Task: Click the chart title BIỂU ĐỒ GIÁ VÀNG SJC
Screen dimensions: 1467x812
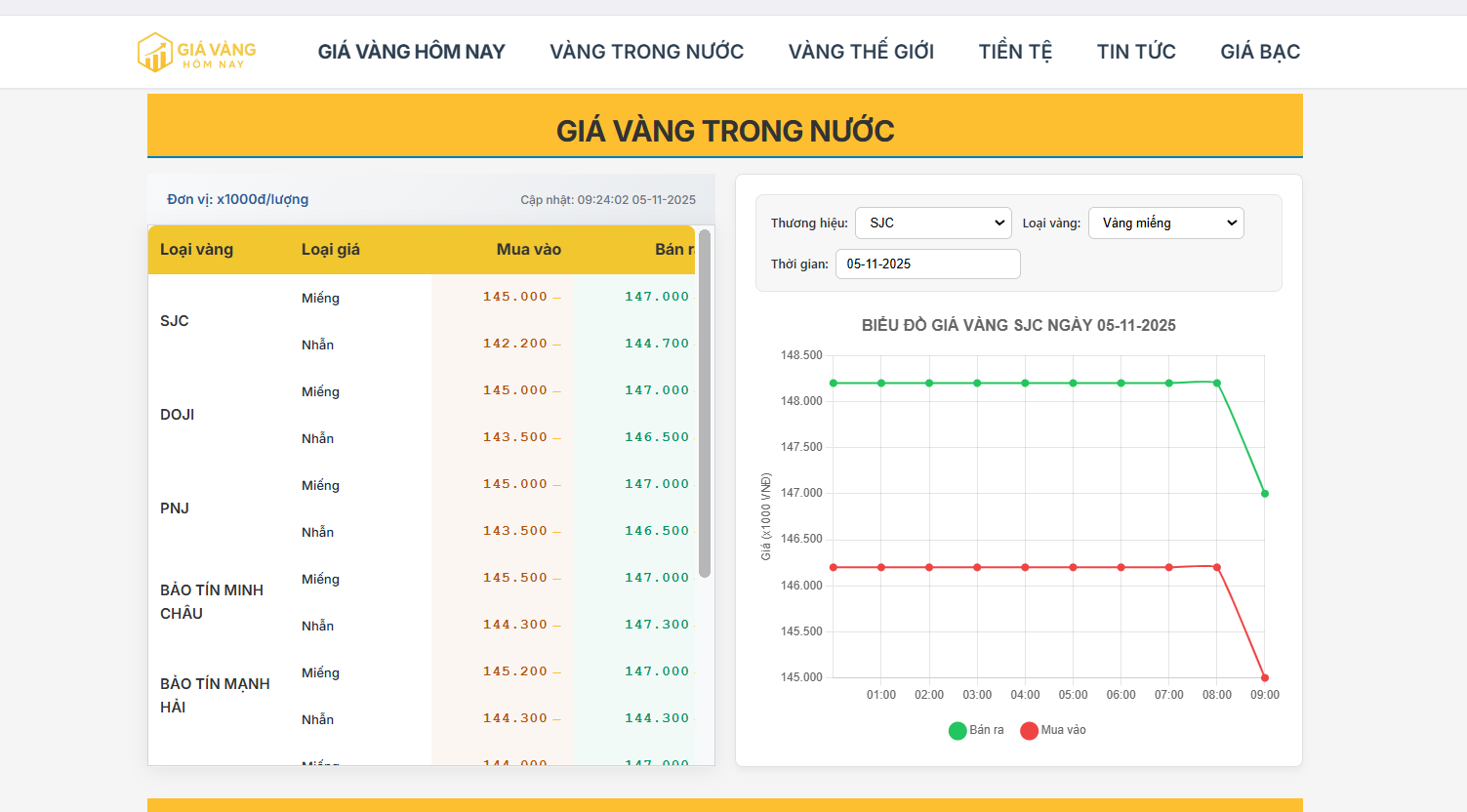Action: pos(1020,325)
